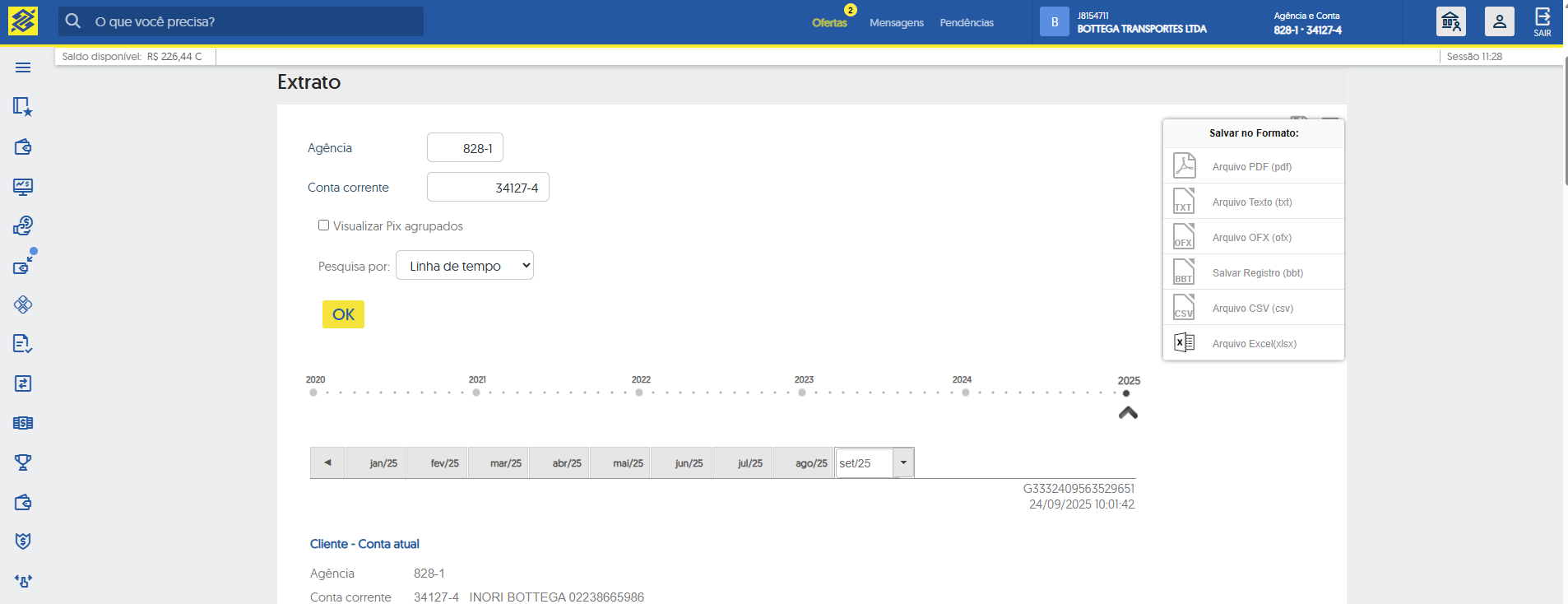This screenshot has height=604, width=1568.
Task: Open Mensagens in the top bar
Action: click(896, 23)
